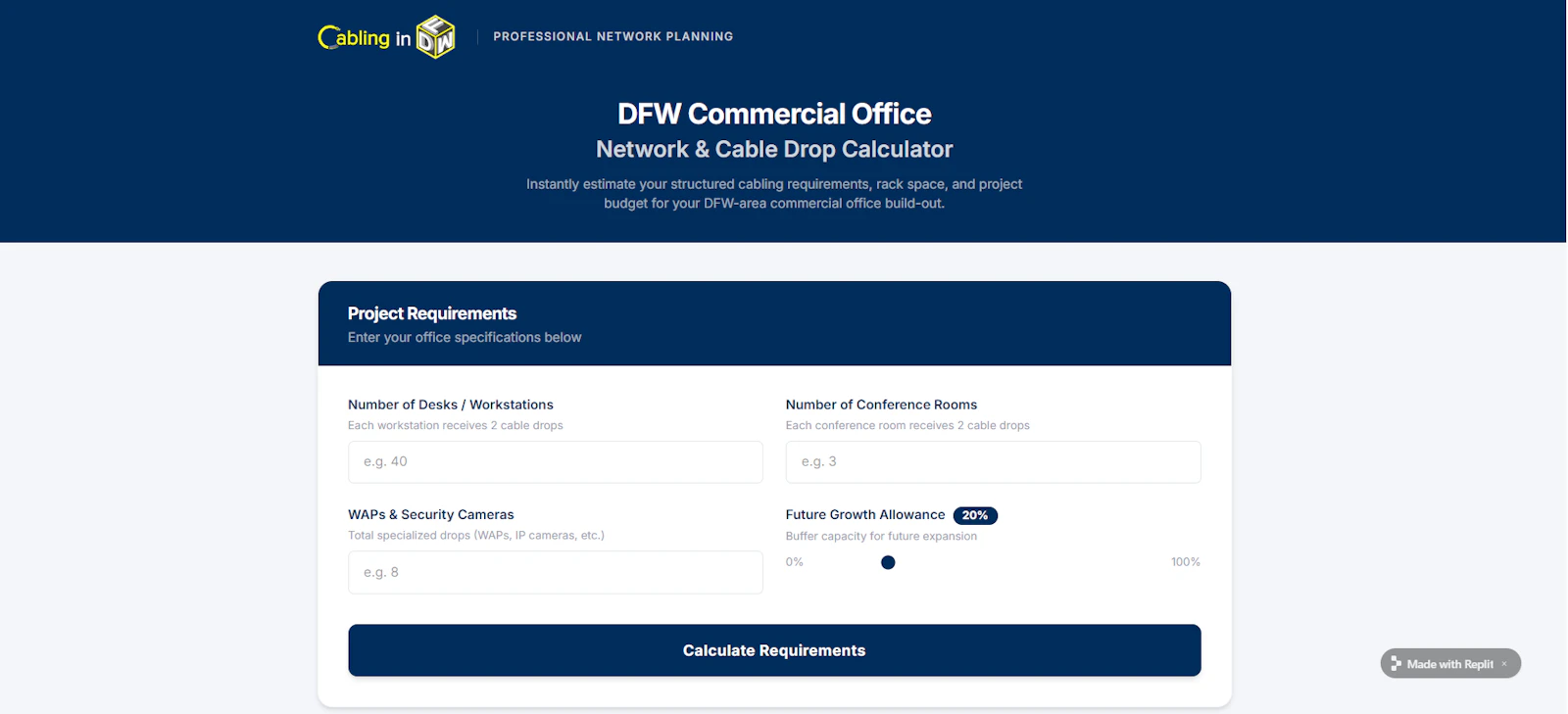Screen dimensions: 1568x714
Task: Click the 100% slider maximum label
Action: click(x=1186, y=562)
